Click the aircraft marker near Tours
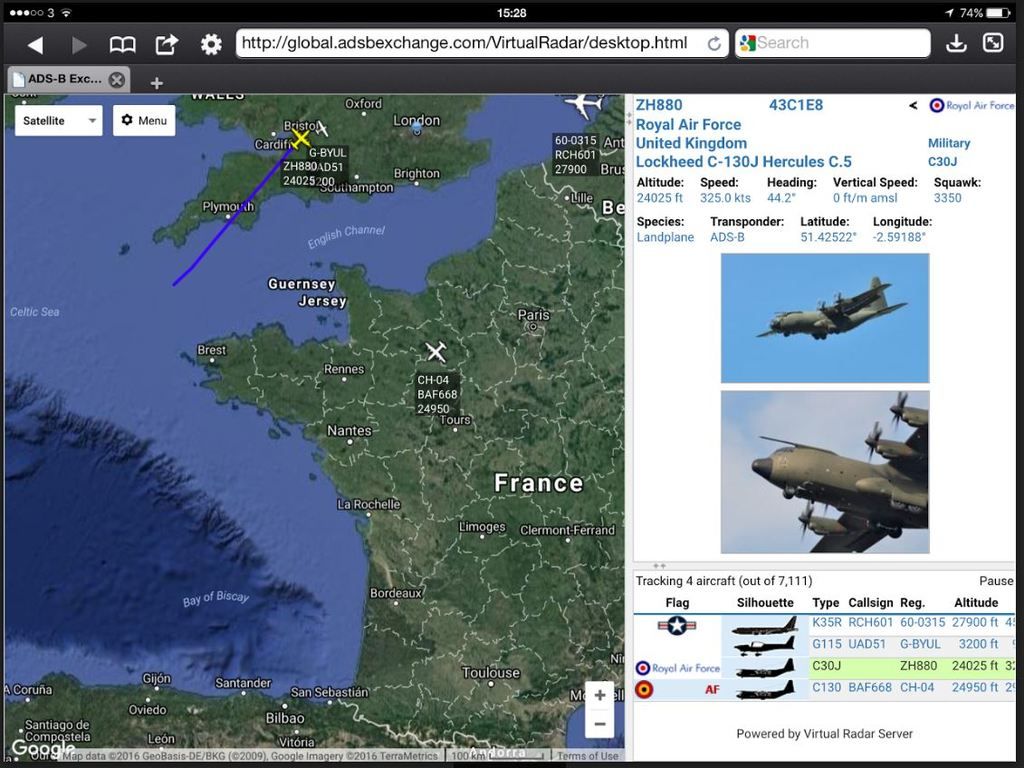Viewport: 1024px width, 768px height. click(x=435, y=351)
